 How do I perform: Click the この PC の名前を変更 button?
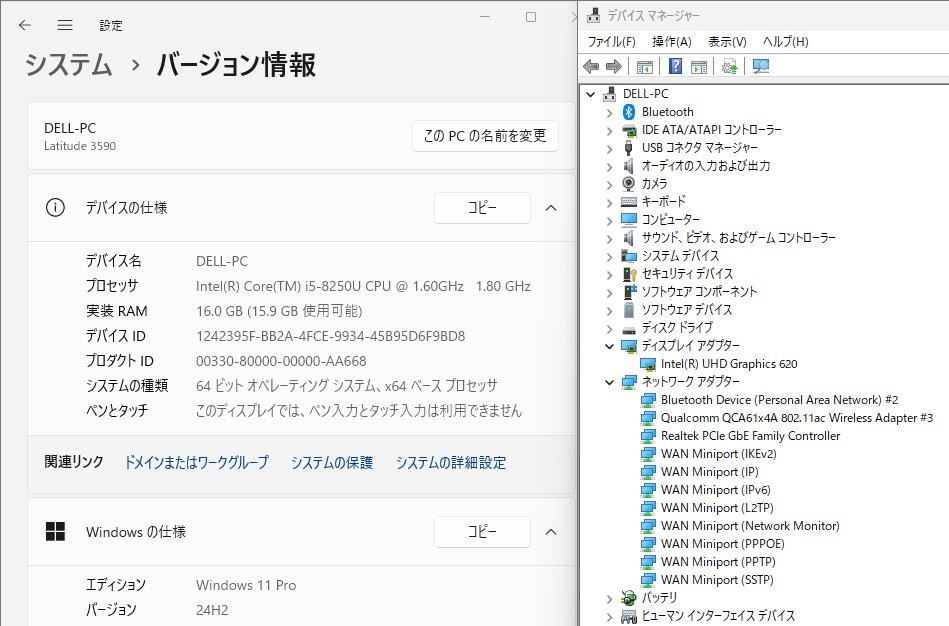(x=484, y=137)
